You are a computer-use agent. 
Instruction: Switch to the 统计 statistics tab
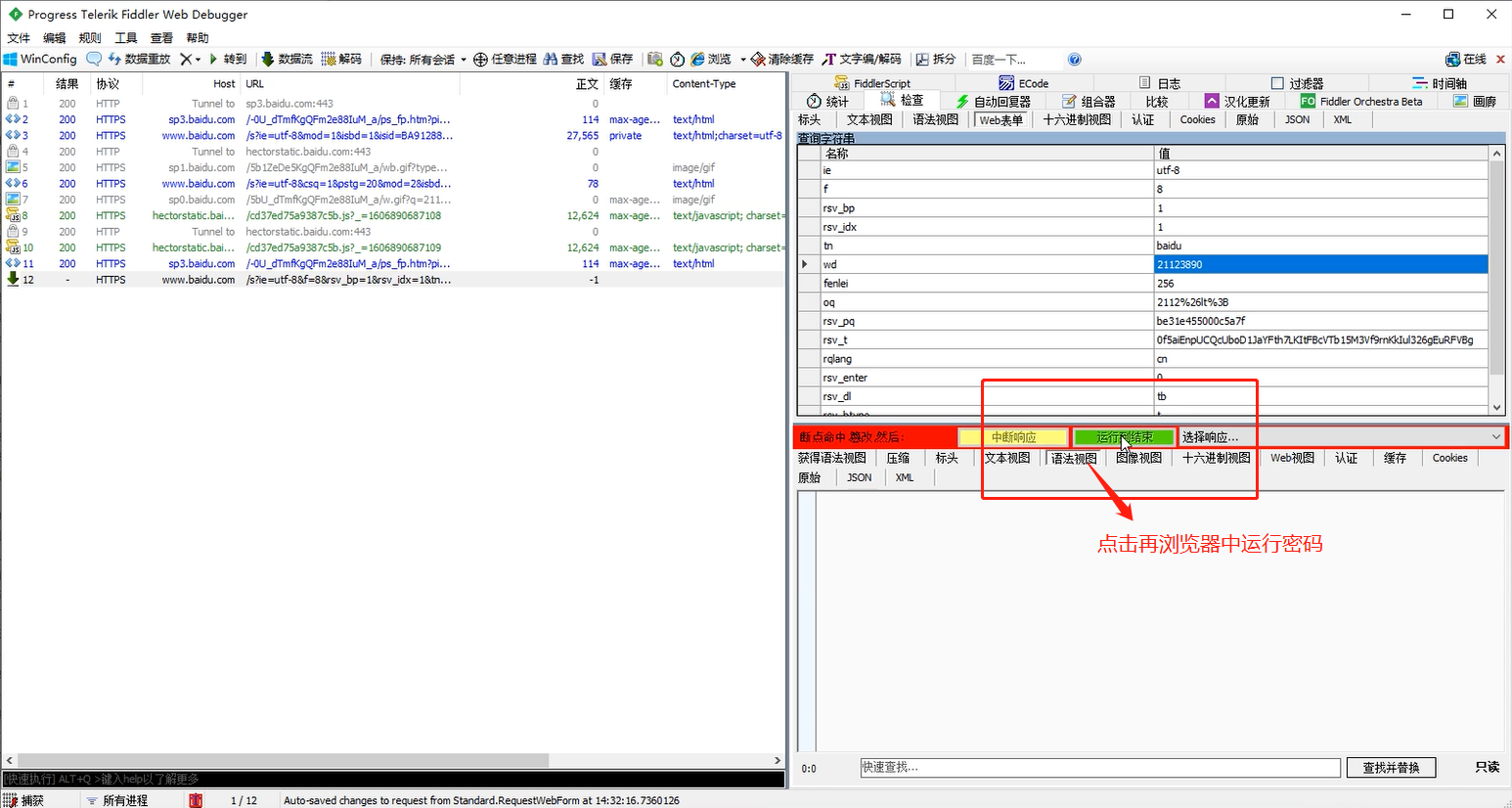point(827,101)
